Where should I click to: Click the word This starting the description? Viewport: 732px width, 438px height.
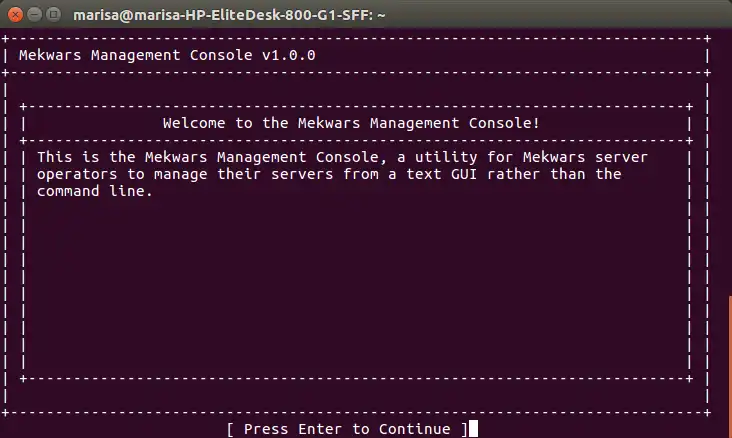coord(54,158)
